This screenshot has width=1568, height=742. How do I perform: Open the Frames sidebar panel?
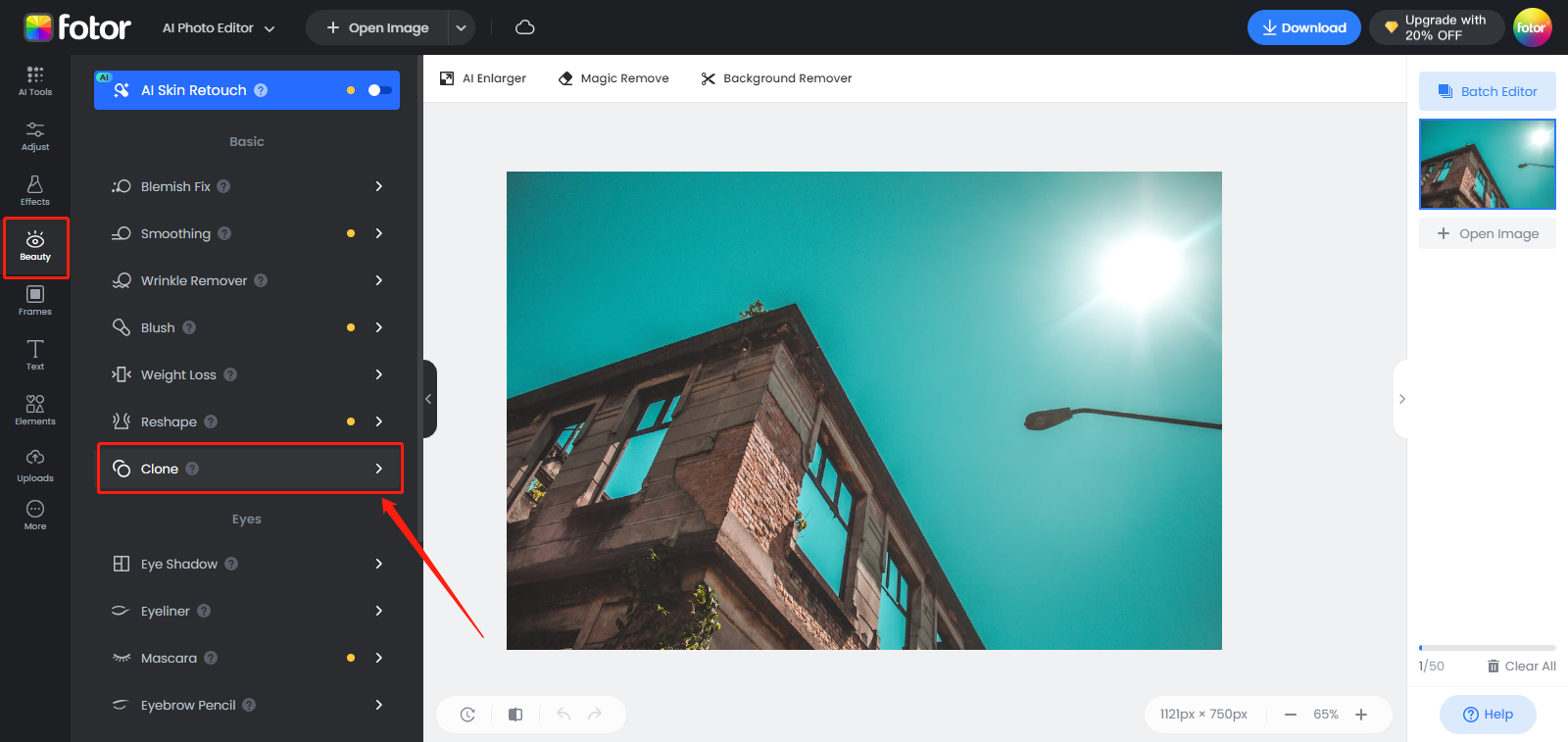(x=35, y=301)
